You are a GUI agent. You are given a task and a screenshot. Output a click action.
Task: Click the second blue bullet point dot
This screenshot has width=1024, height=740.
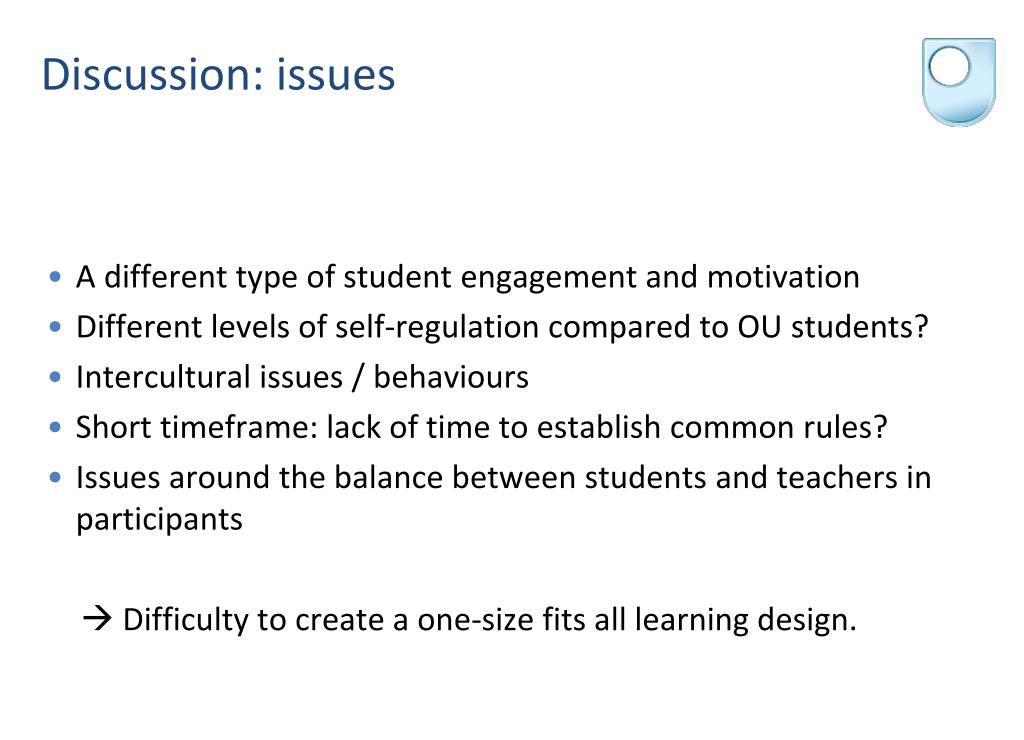(56, 327)
